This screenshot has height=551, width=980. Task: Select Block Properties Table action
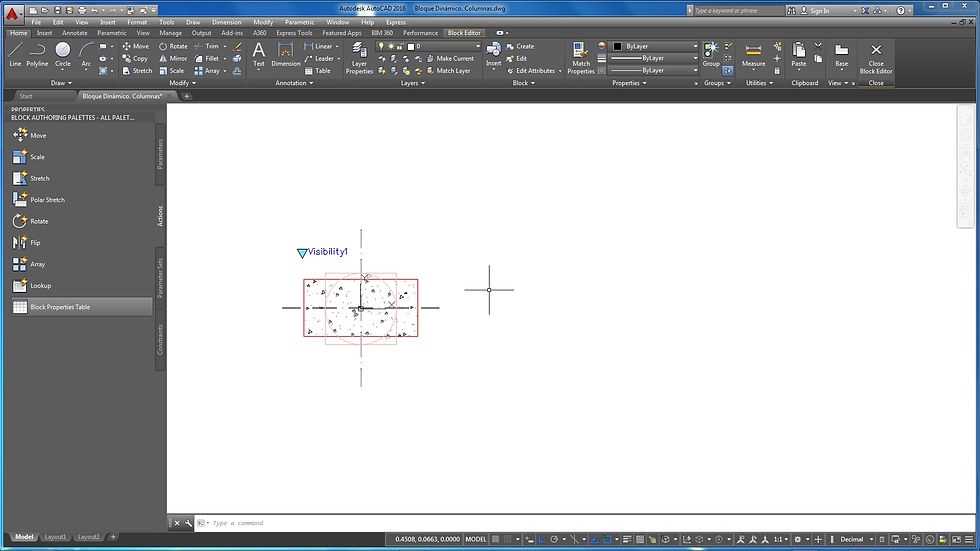coord(81,307)
